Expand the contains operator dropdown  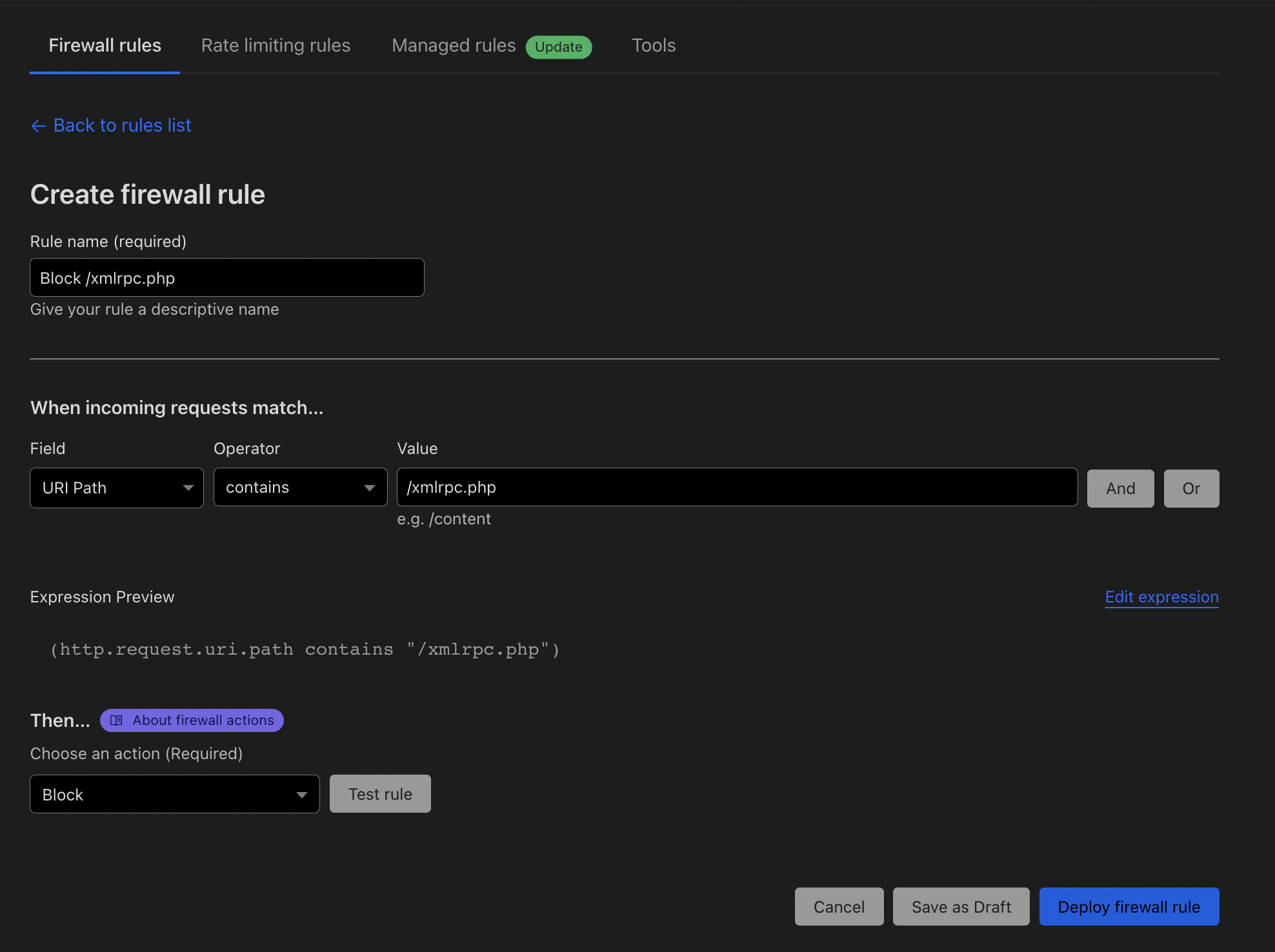(300, 488)
